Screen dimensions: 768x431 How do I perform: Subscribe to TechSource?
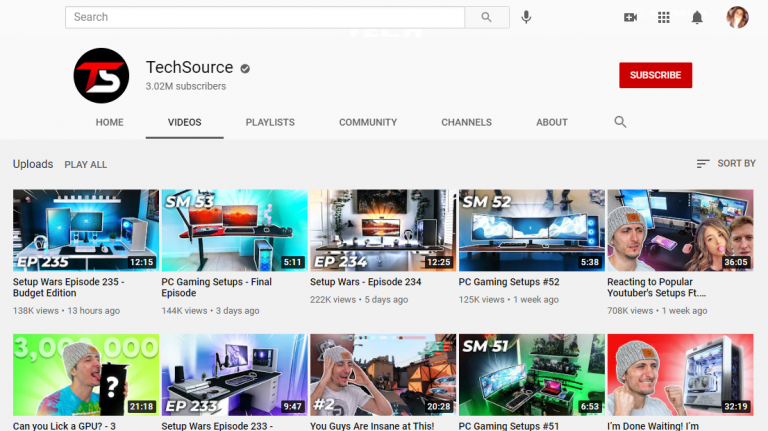tap(655, 75)
